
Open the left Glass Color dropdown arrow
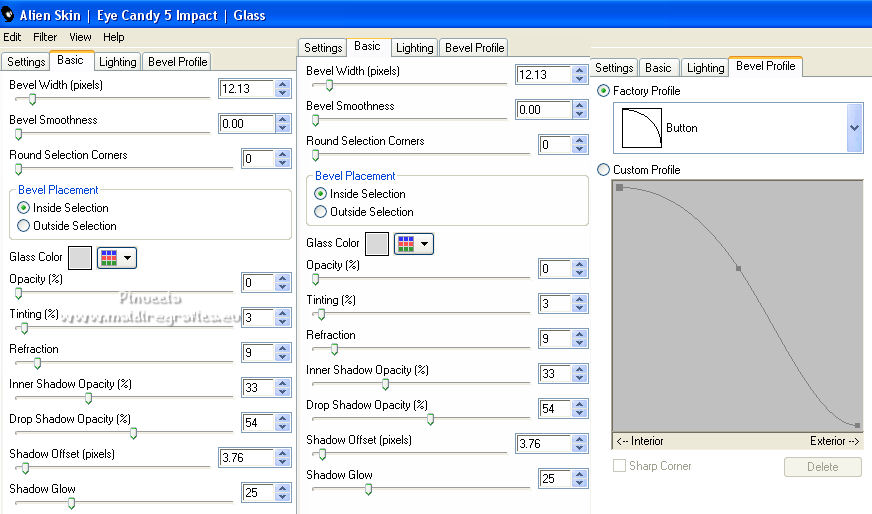click(128, 258)
